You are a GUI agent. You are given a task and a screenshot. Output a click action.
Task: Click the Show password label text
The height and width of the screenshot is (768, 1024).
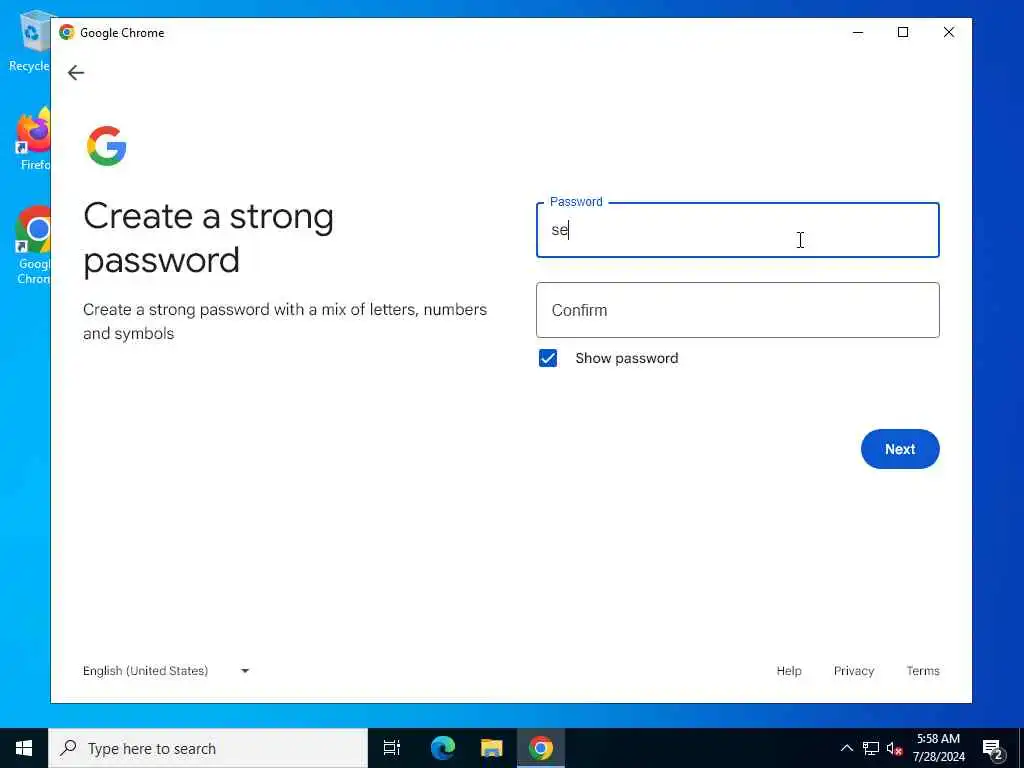point(627,358)
